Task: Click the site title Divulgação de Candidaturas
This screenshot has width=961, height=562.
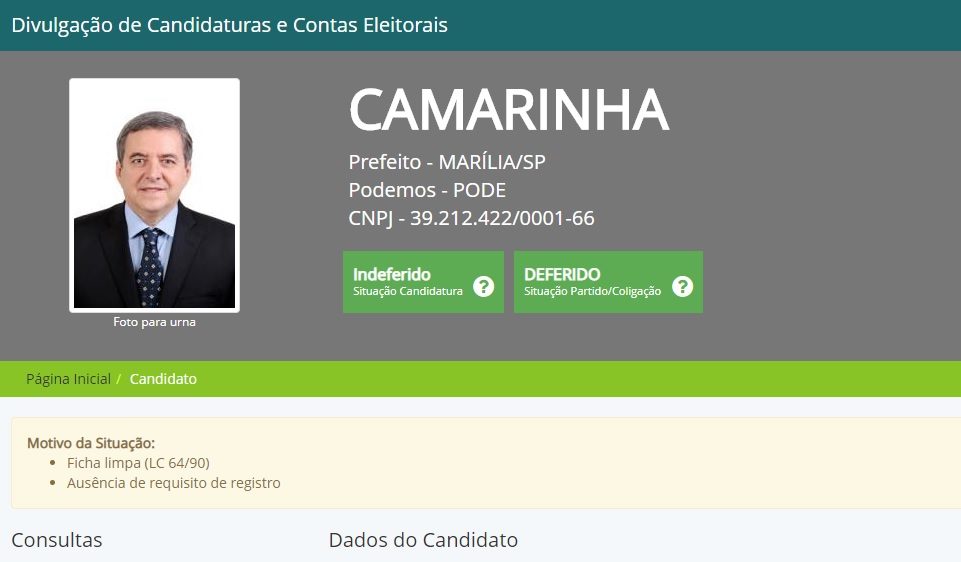Action: click(x=229, y=25)
